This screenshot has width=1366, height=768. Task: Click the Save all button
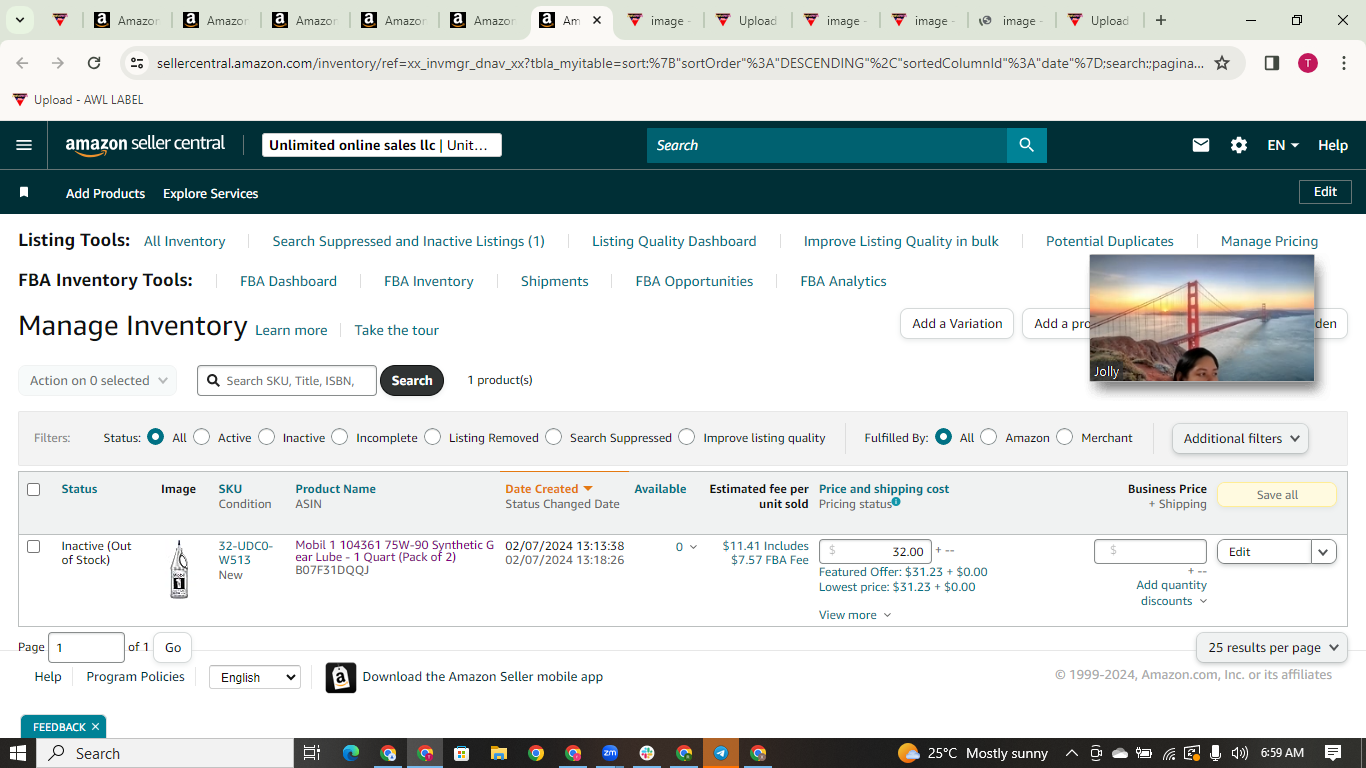point(1277,494)
